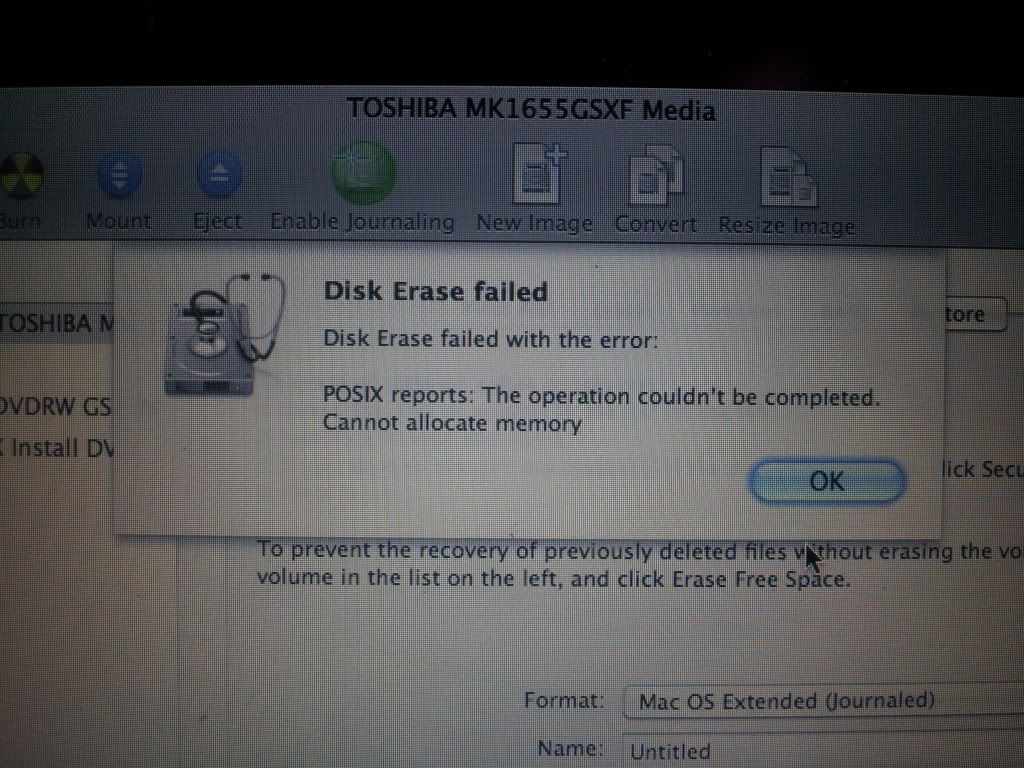Click the Disk Erase failed heading
Image resolution: width=1024 pixels, height=768 pixels.
click(436, 291)
